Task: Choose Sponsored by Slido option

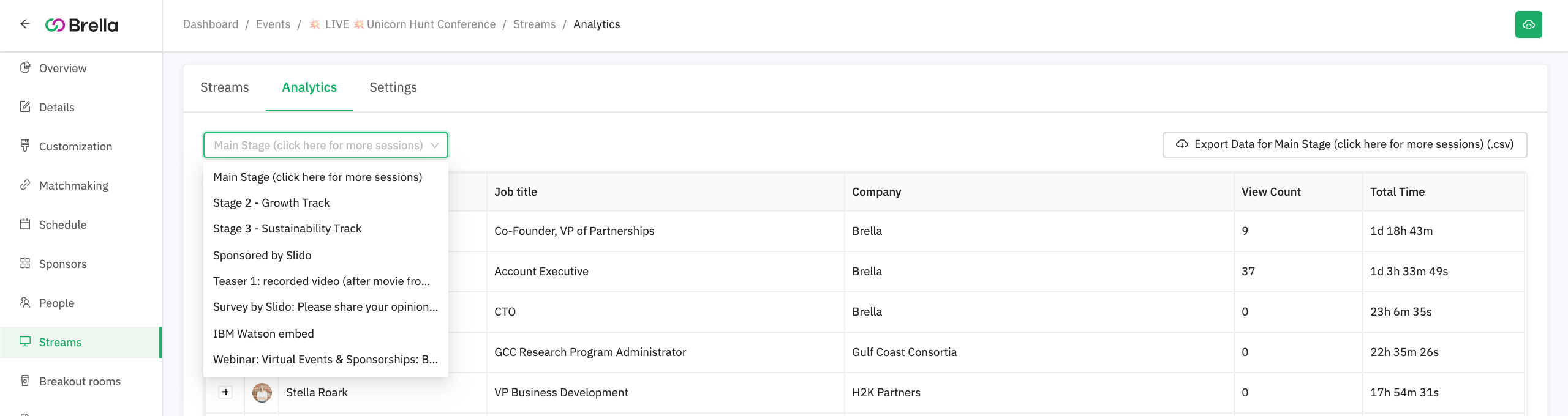Action: [x=326, y=255]
